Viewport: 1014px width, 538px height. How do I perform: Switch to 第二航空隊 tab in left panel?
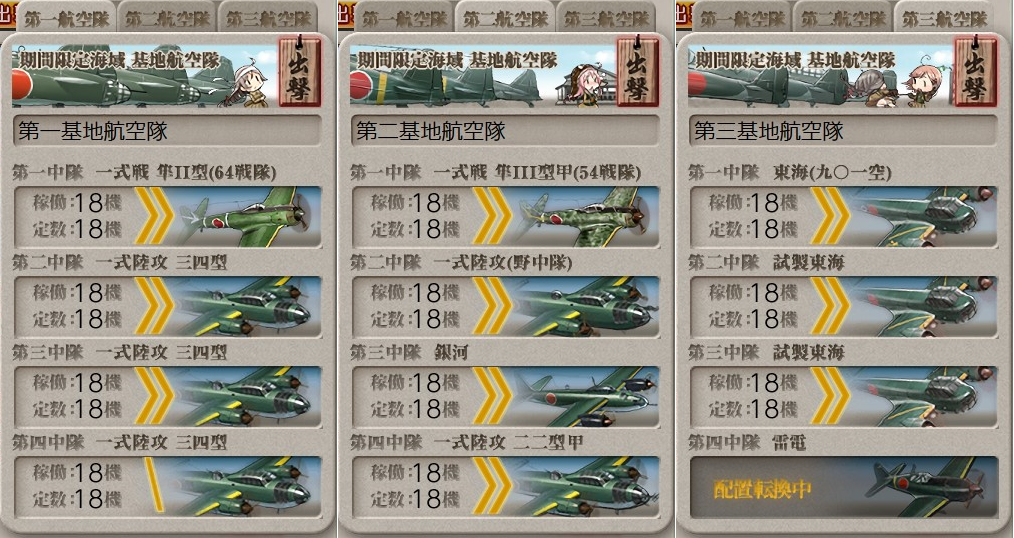pyautogui.click(x=167, y=17)
